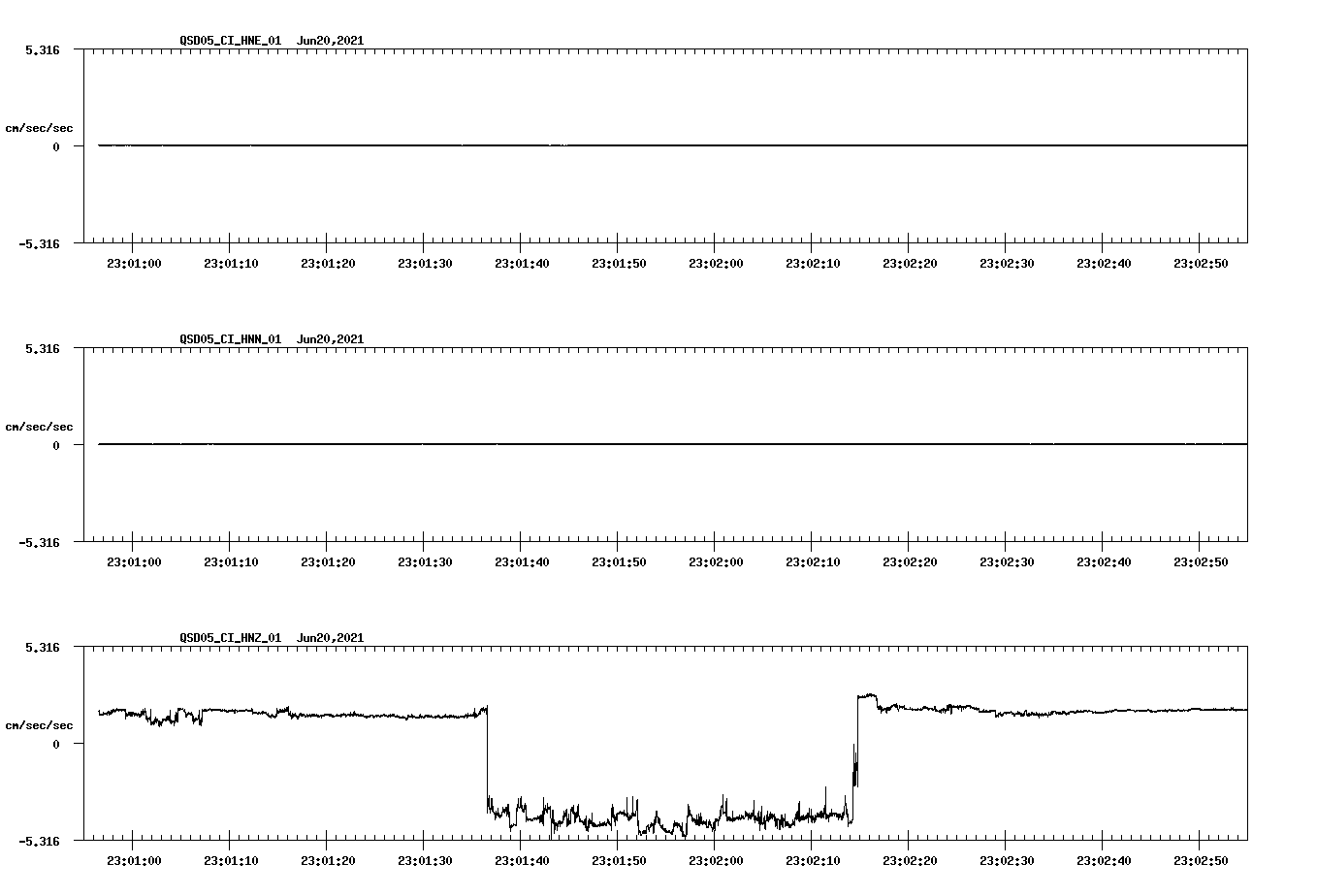Click the cm/sec/sec unit label of the HNN plot
The image size is (1317, 896).
pyautogui.click(x=40, y=427)
